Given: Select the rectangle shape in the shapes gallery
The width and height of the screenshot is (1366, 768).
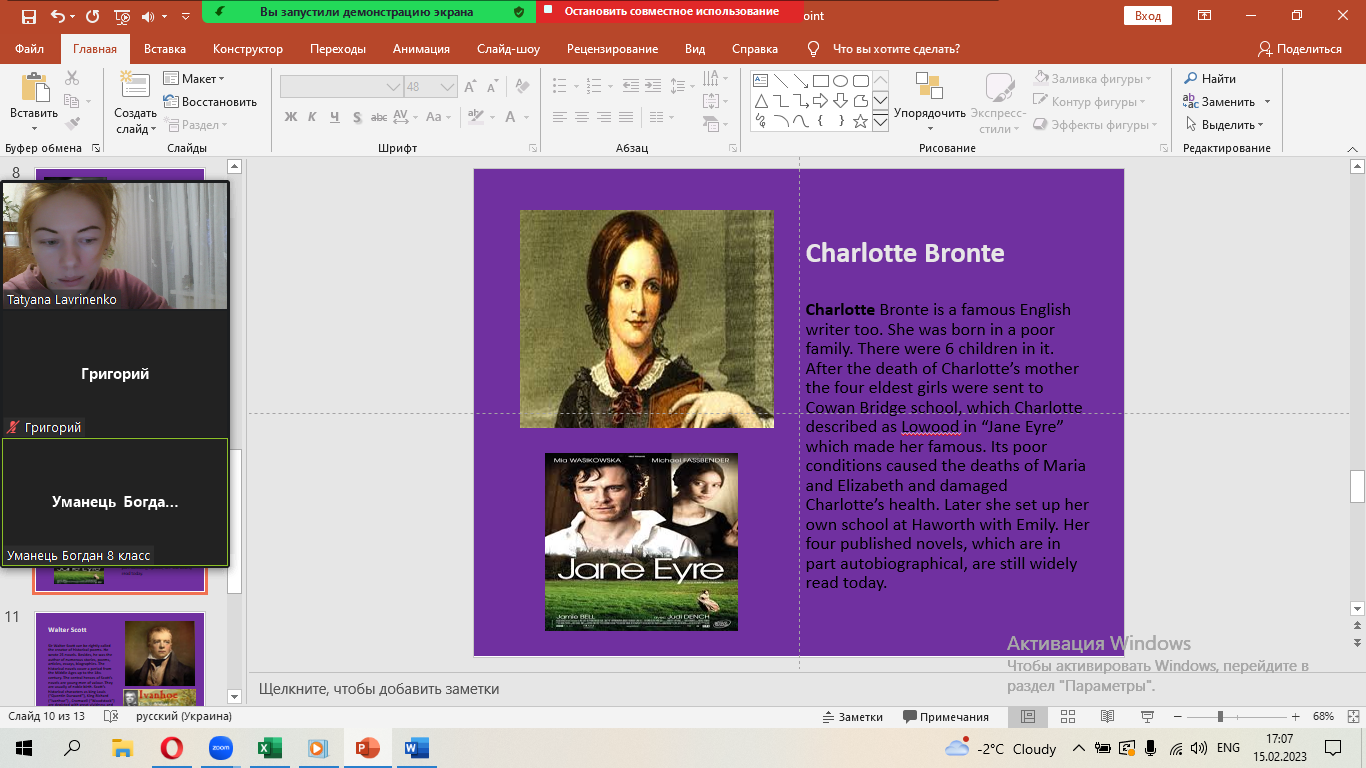Looking at the screenshot, I should (x=820, y=81).
